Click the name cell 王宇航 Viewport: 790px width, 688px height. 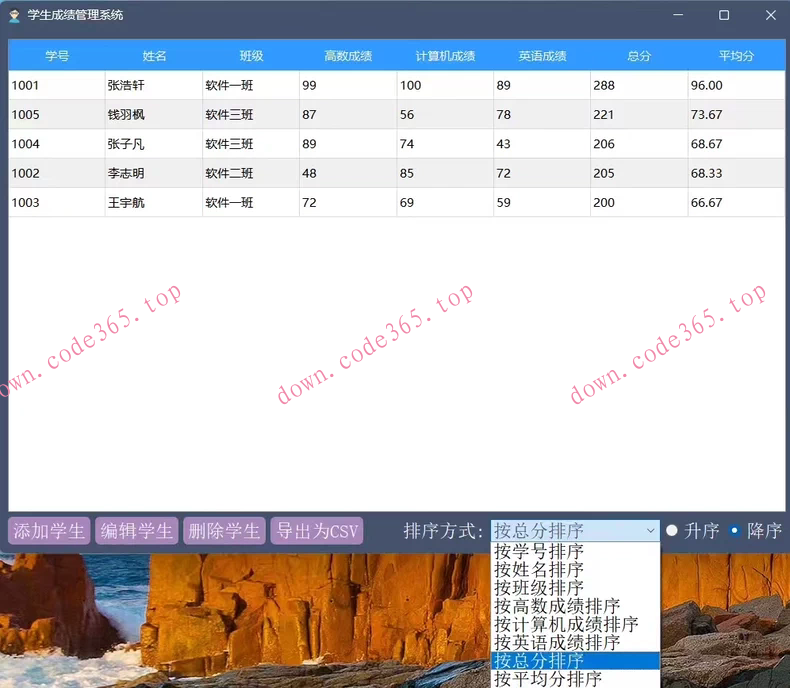coord(154,202)
